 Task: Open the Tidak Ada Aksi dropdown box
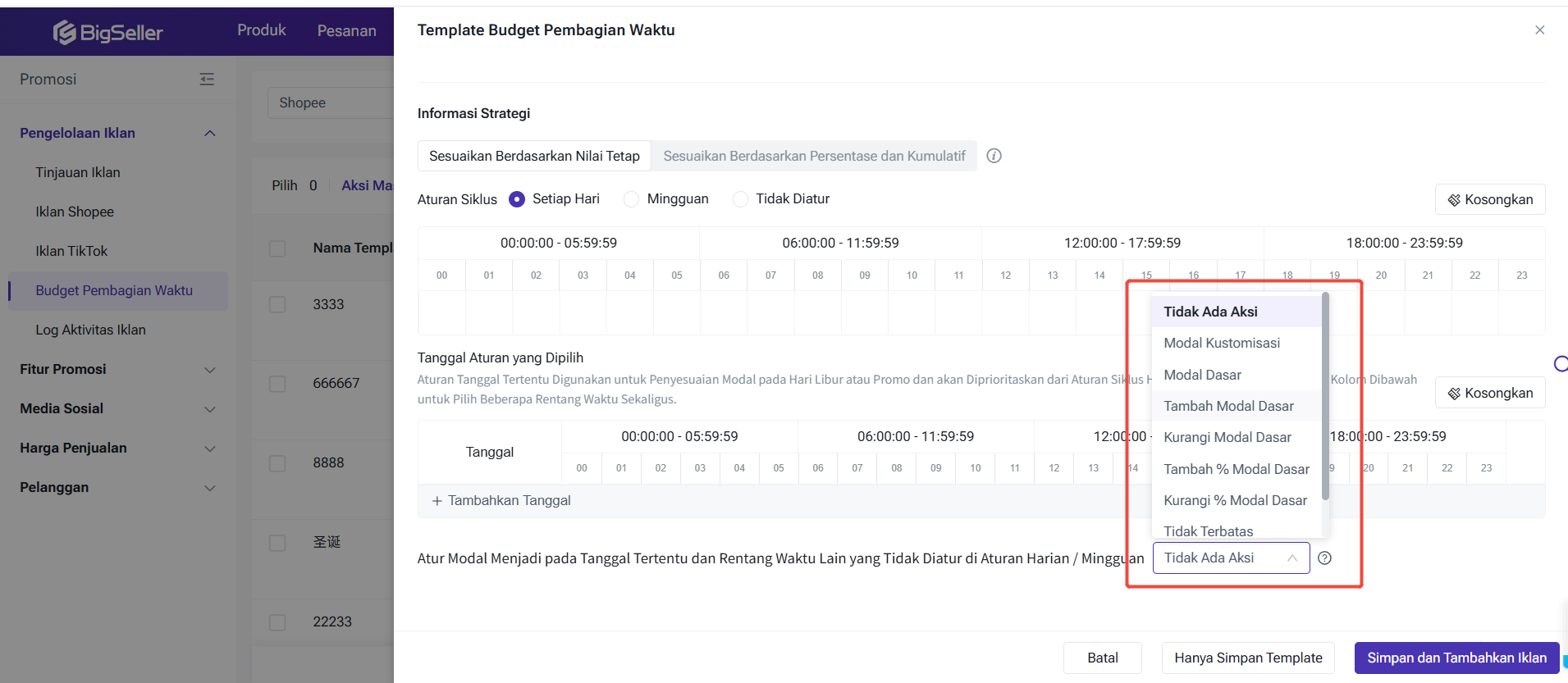coord(1230,558)
